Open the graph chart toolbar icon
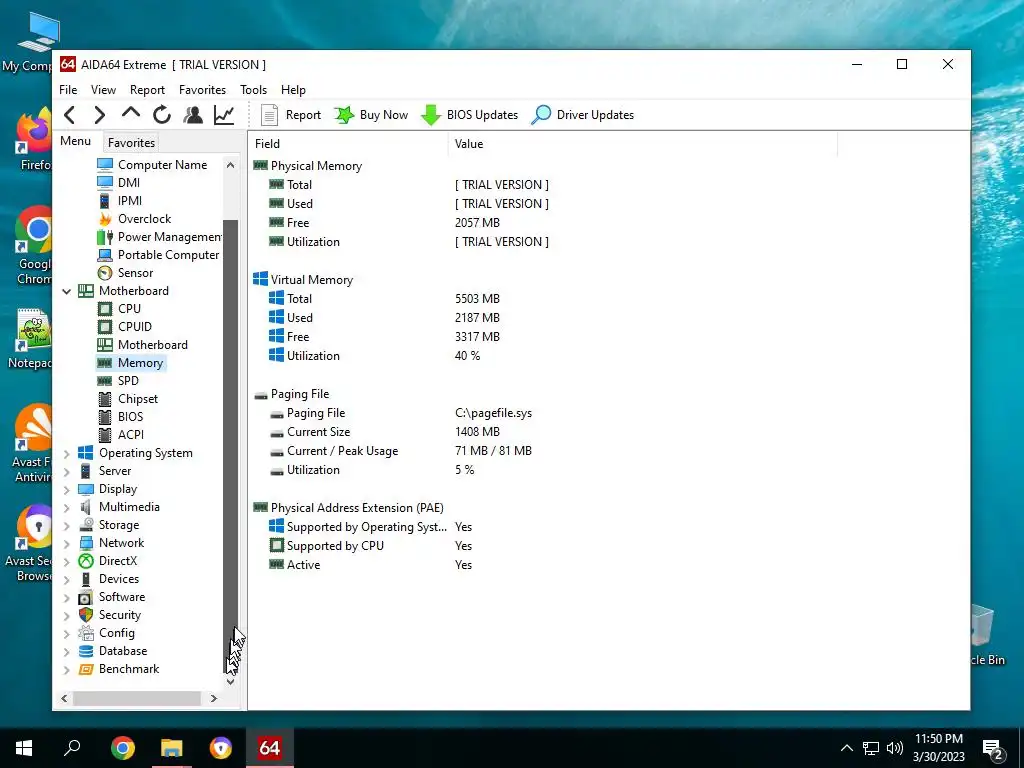1024x768 pixels. tap(224, 115)
